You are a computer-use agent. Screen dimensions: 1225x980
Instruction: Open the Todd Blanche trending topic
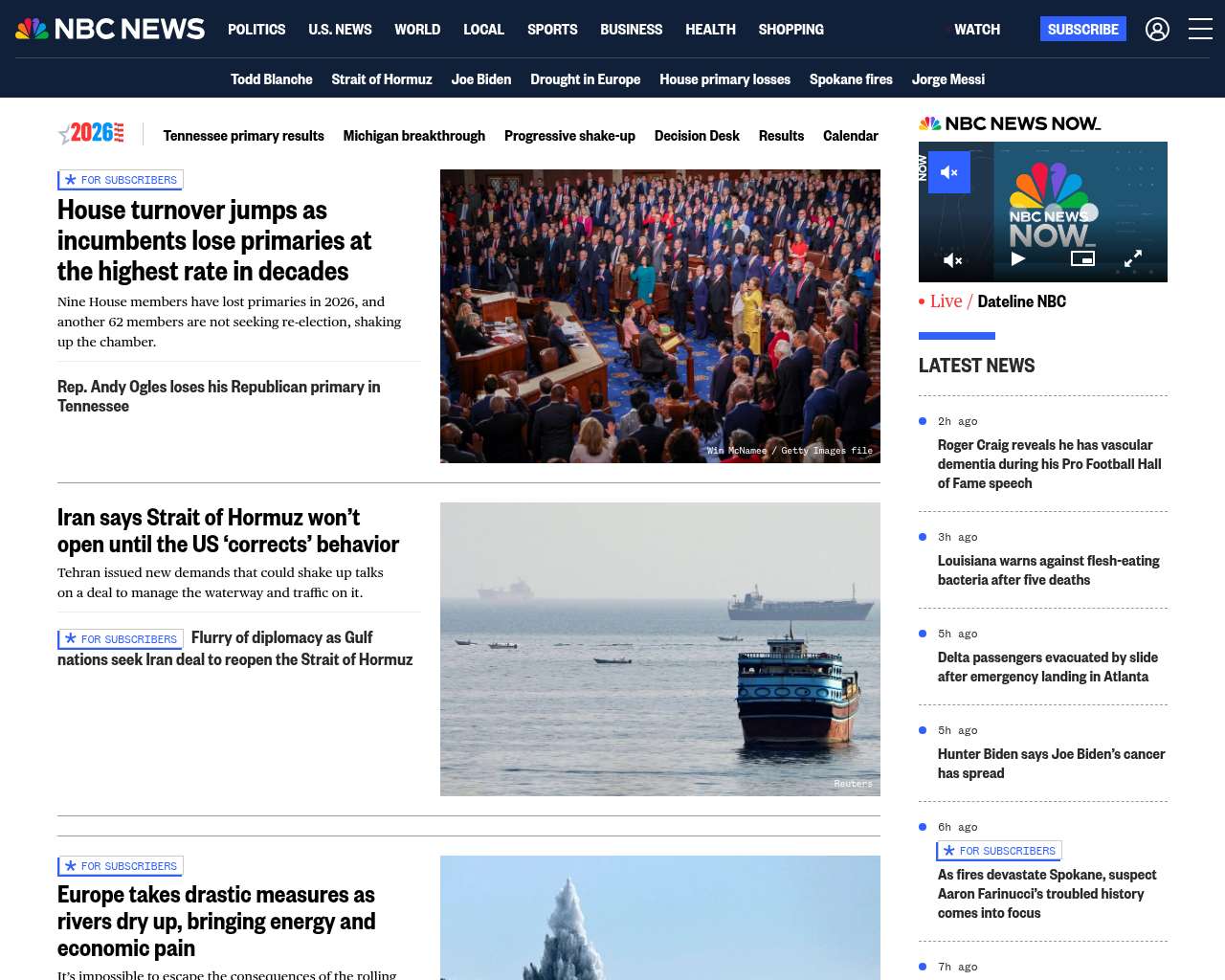(x=272, y=79)
